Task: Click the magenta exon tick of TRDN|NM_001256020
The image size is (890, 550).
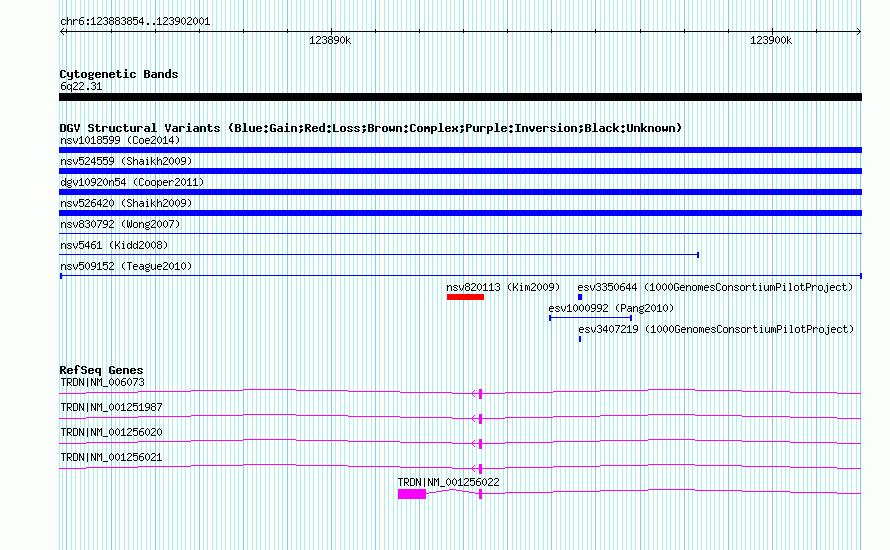Action: click(480, 444)
